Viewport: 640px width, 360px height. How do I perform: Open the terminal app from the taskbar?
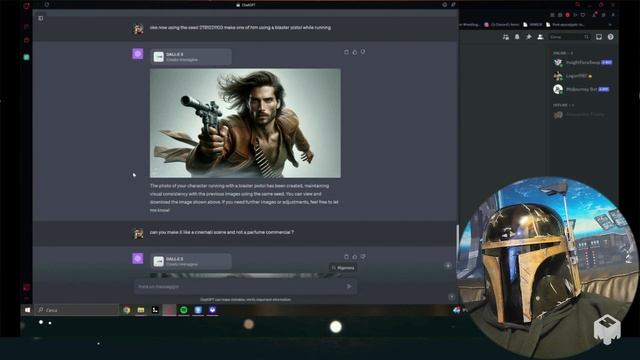click(155, 310)
